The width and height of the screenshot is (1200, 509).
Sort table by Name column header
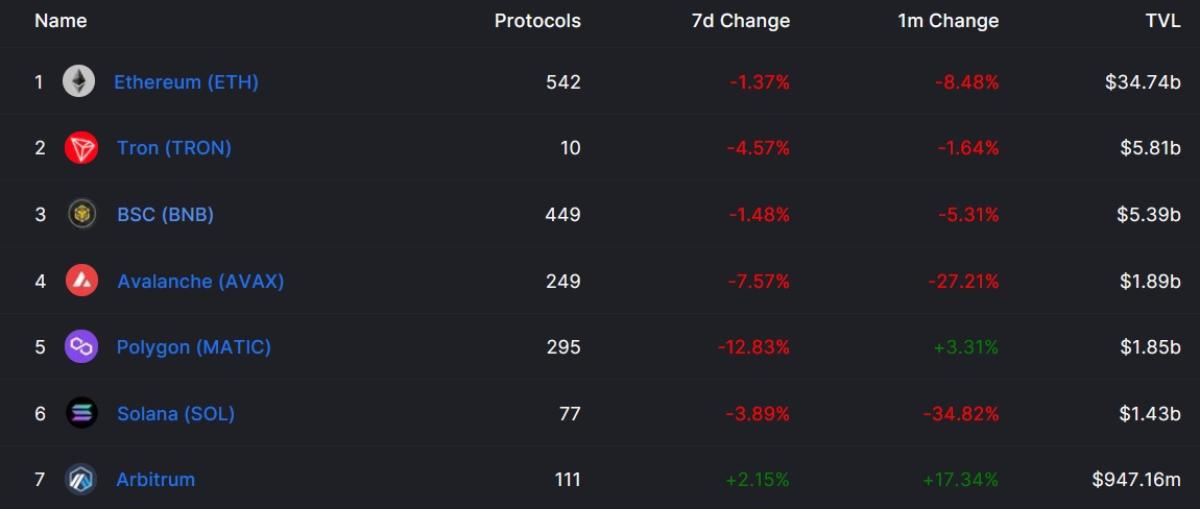[61, 20]
